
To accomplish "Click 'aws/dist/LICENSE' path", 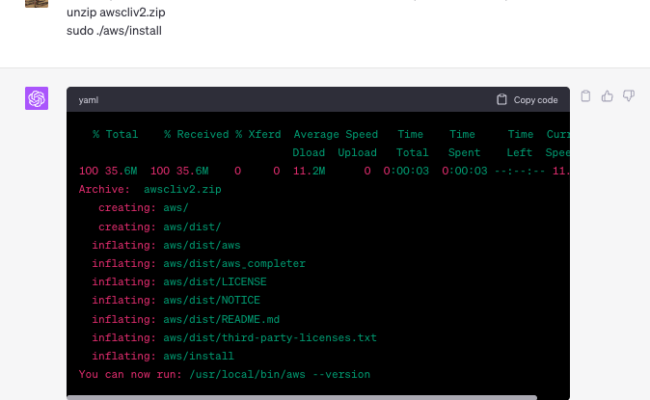I will click(215, 282).
